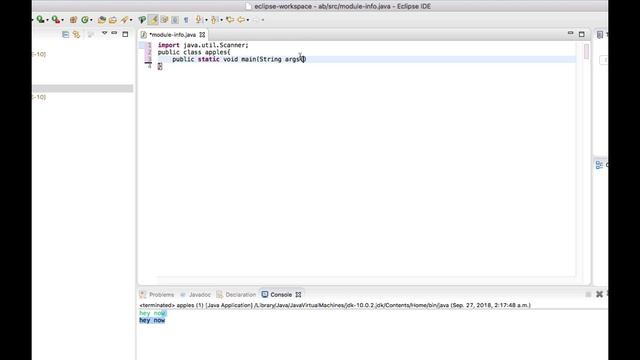Click the Next Annotation icon
Screen dimensions: 640x360
(x=199, y=20)
